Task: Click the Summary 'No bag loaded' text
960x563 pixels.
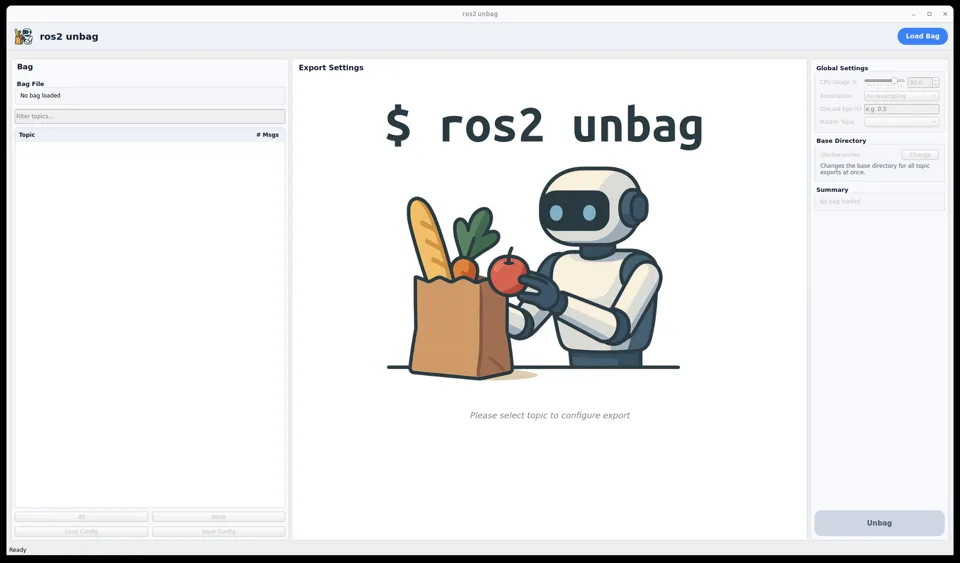Action: [840, 201]
